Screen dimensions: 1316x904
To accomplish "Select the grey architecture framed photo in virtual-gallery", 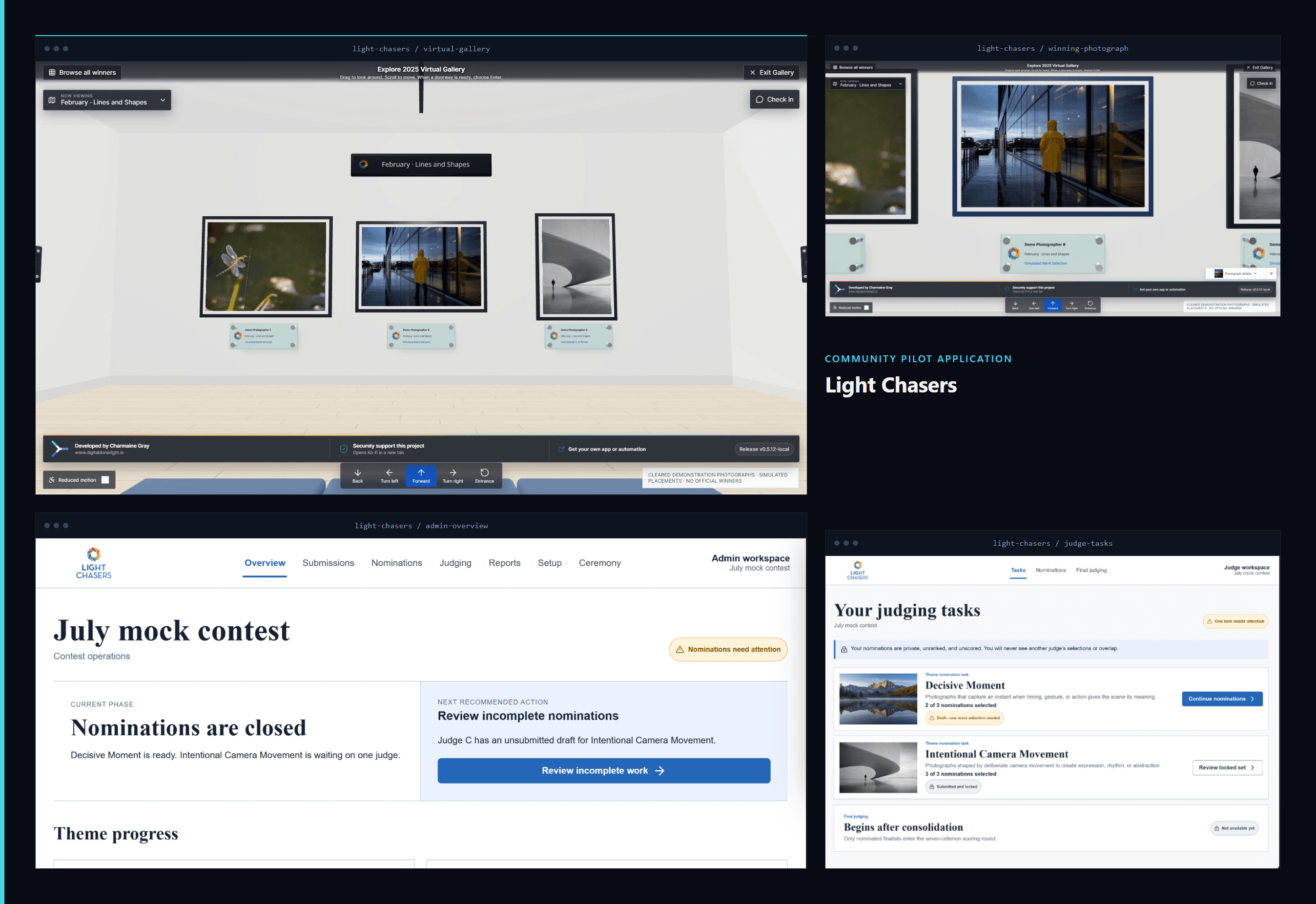I will [x=576, y=266].
